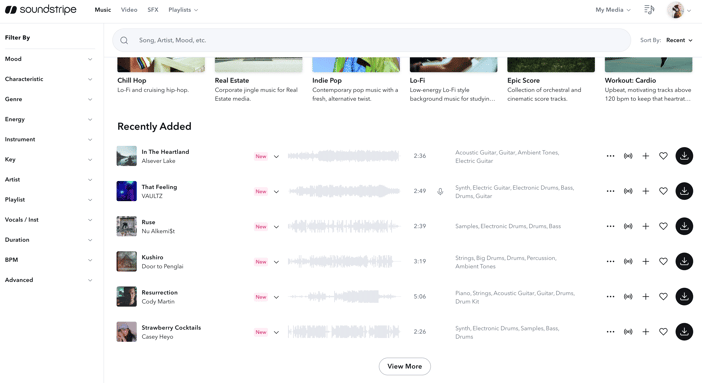The width and height of the screenshot is (702, 383).
Task: Click the search magnifier icon
Action: [x=124, y=40]
